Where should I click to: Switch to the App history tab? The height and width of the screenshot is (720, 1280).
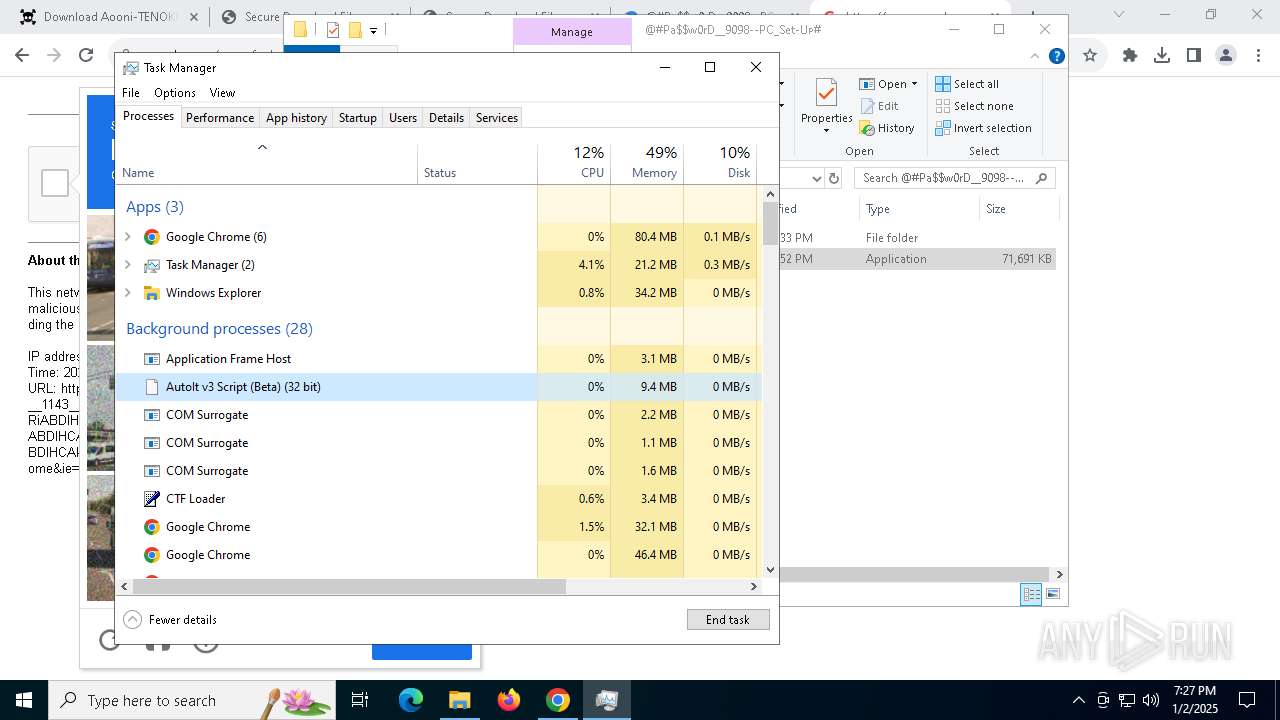(x=296, y=118)
